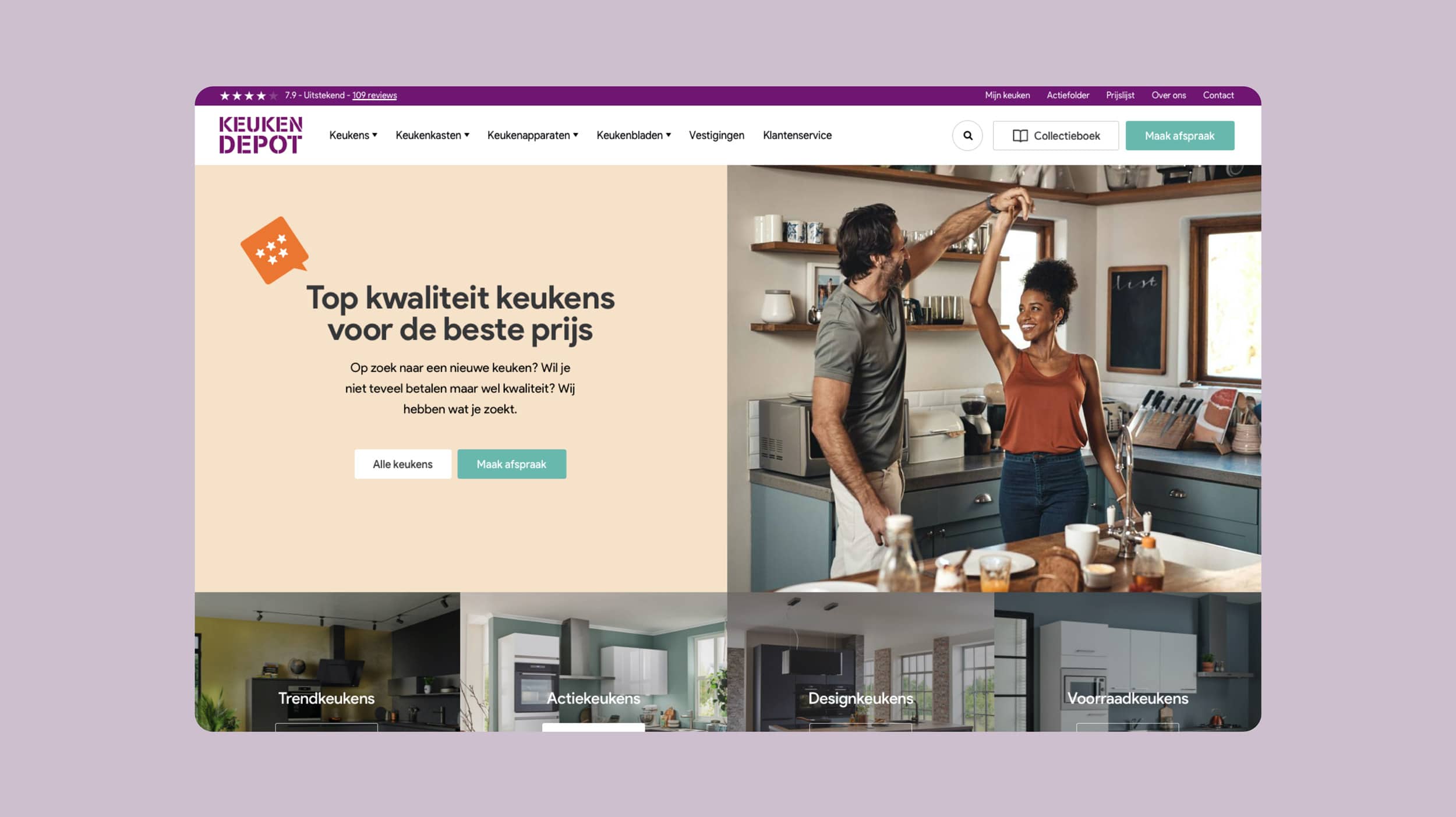This screenshot has width=1456, height=817.
Task: Click the star rating in top bar
Action: [249, 96]
